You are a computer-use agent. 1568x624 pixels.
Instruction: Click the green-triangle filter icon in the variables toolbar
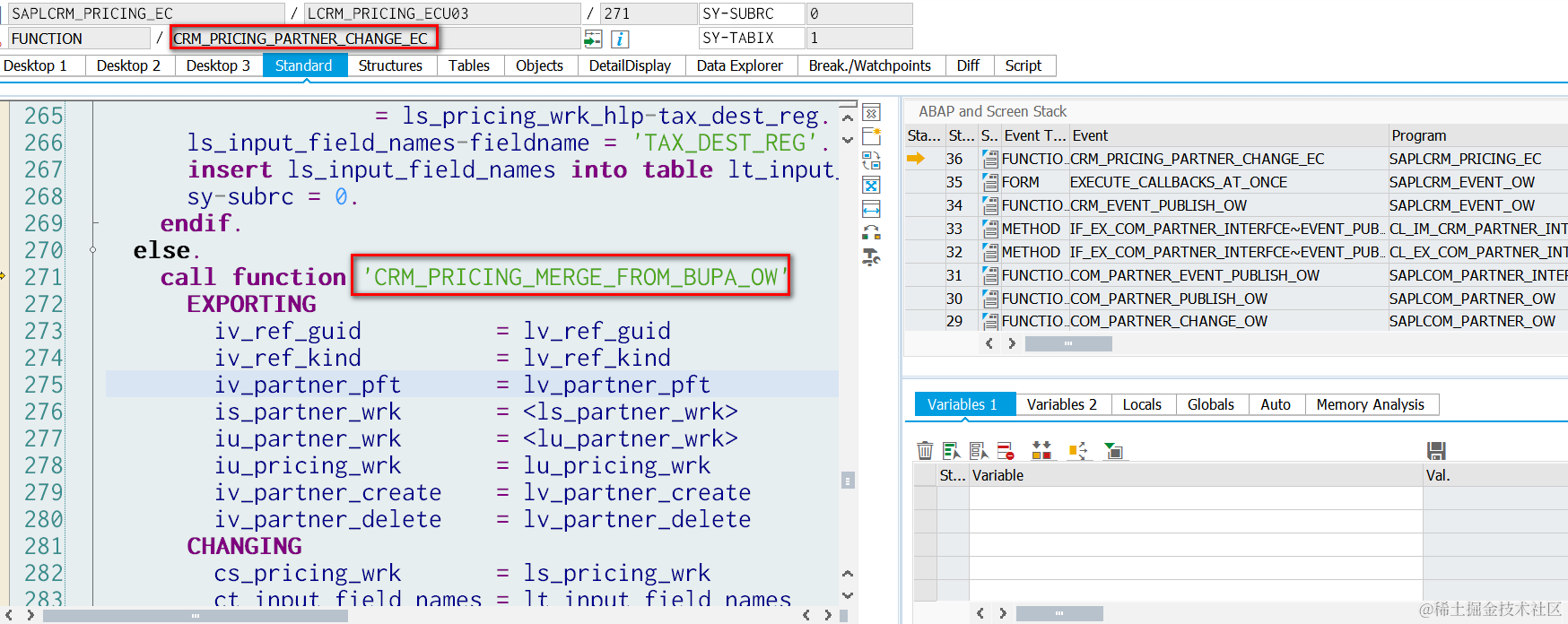click(1113, 450)
